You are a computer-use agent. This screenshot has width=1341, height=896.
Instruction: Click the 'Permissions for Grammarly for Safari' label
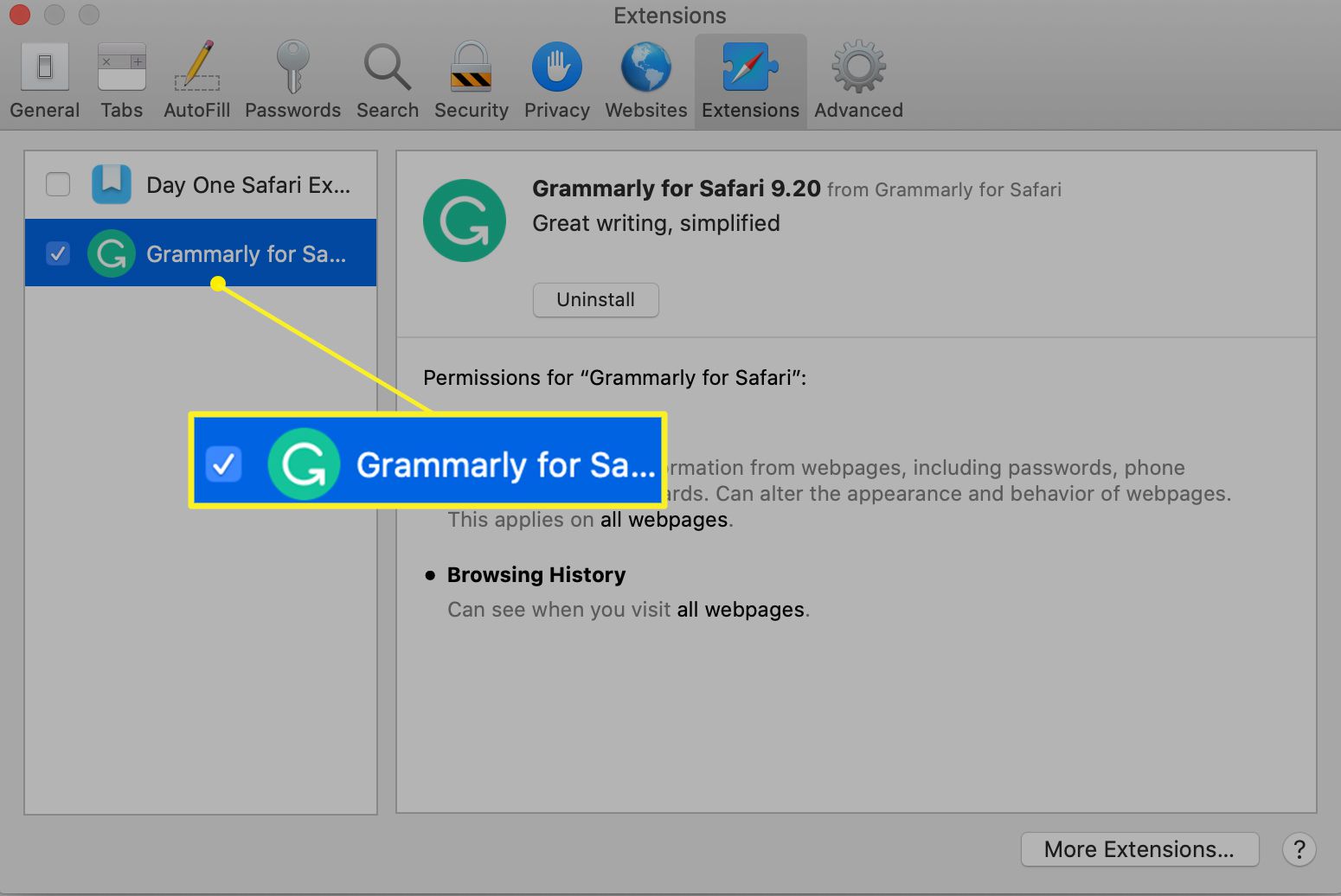(614, 378)
